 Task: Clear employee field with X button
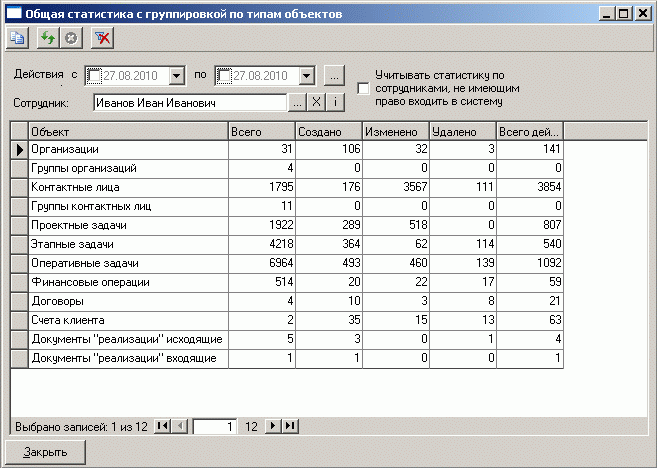click(x=316, y=102)
